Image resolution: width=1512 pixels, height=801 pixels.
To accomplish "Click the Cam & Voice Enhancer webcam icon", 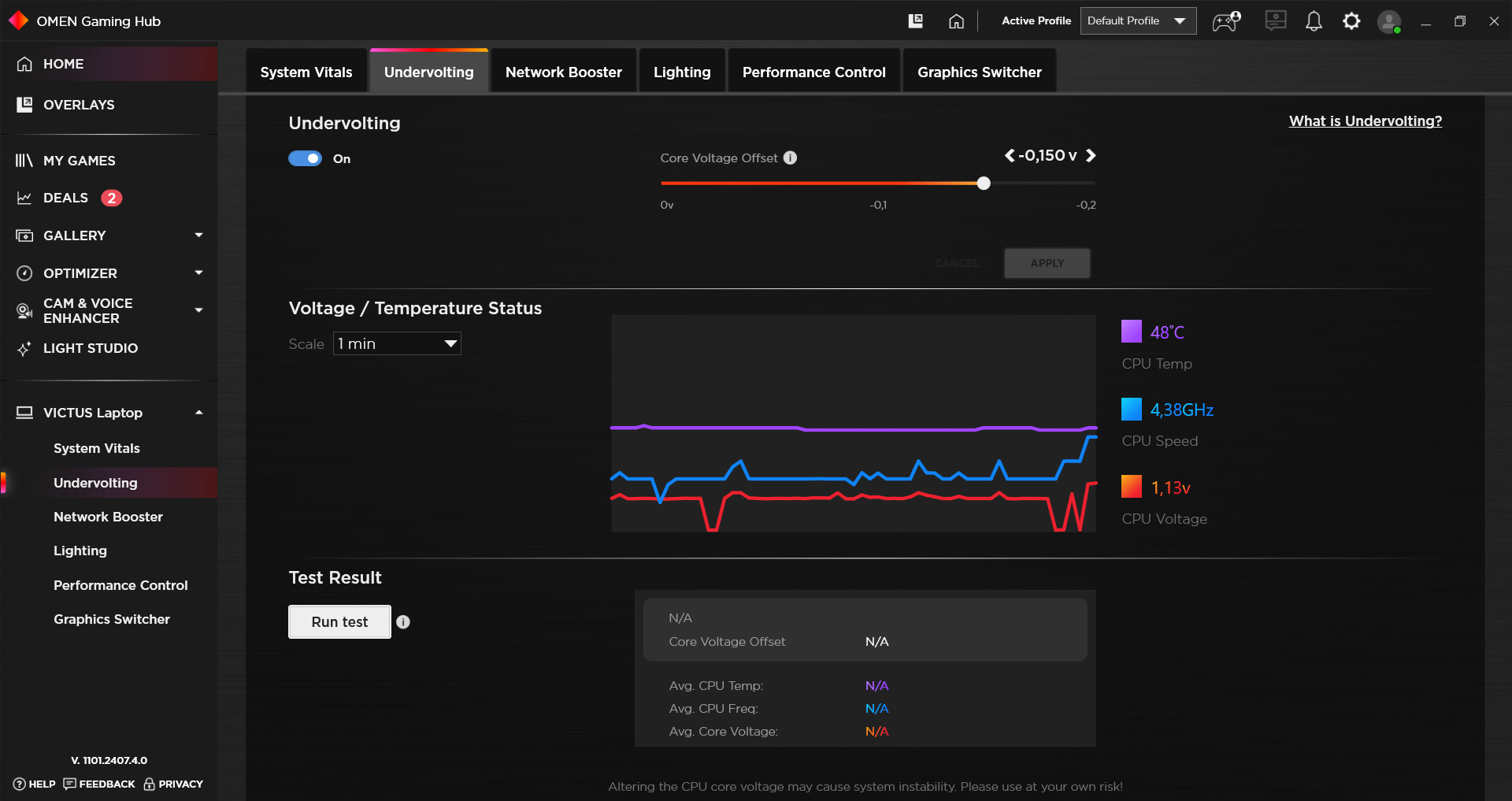I will point(24,311).
